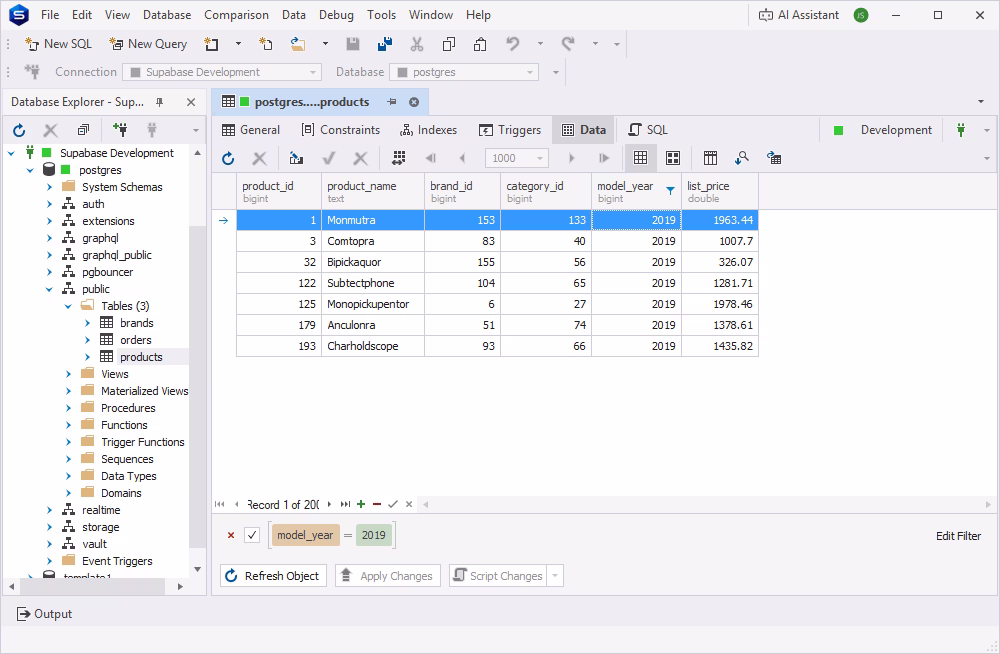Viewport: 1000px width, 654px height.
Task: Click the New Query toolbar button
Action: (x=148, y=44)
